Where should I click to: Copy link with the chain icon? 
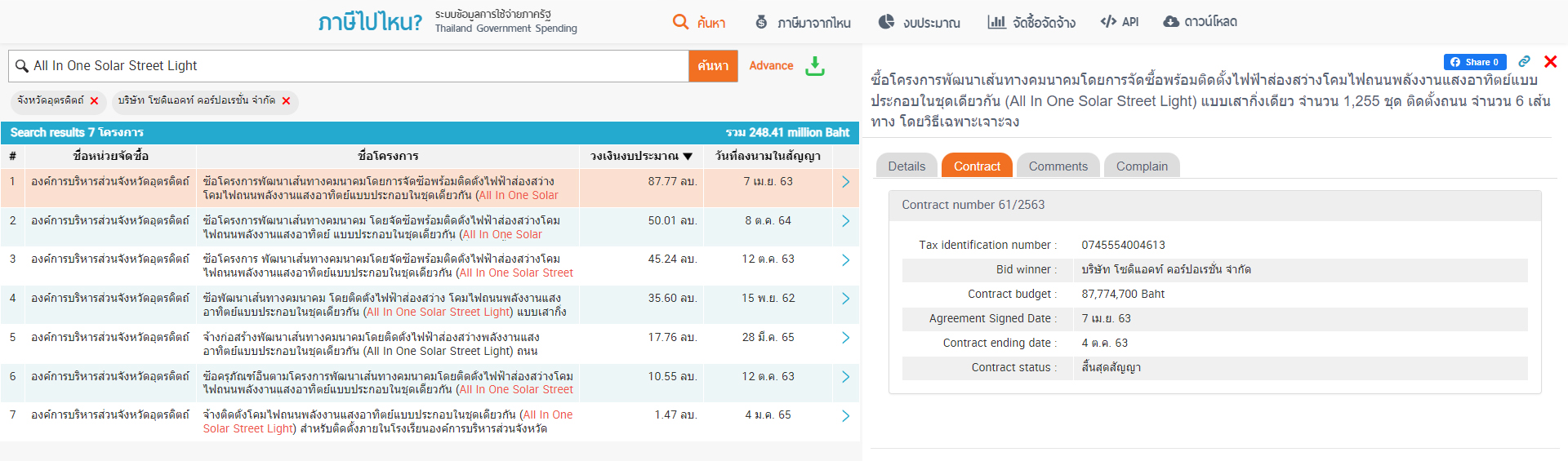tap(1524, 62)
